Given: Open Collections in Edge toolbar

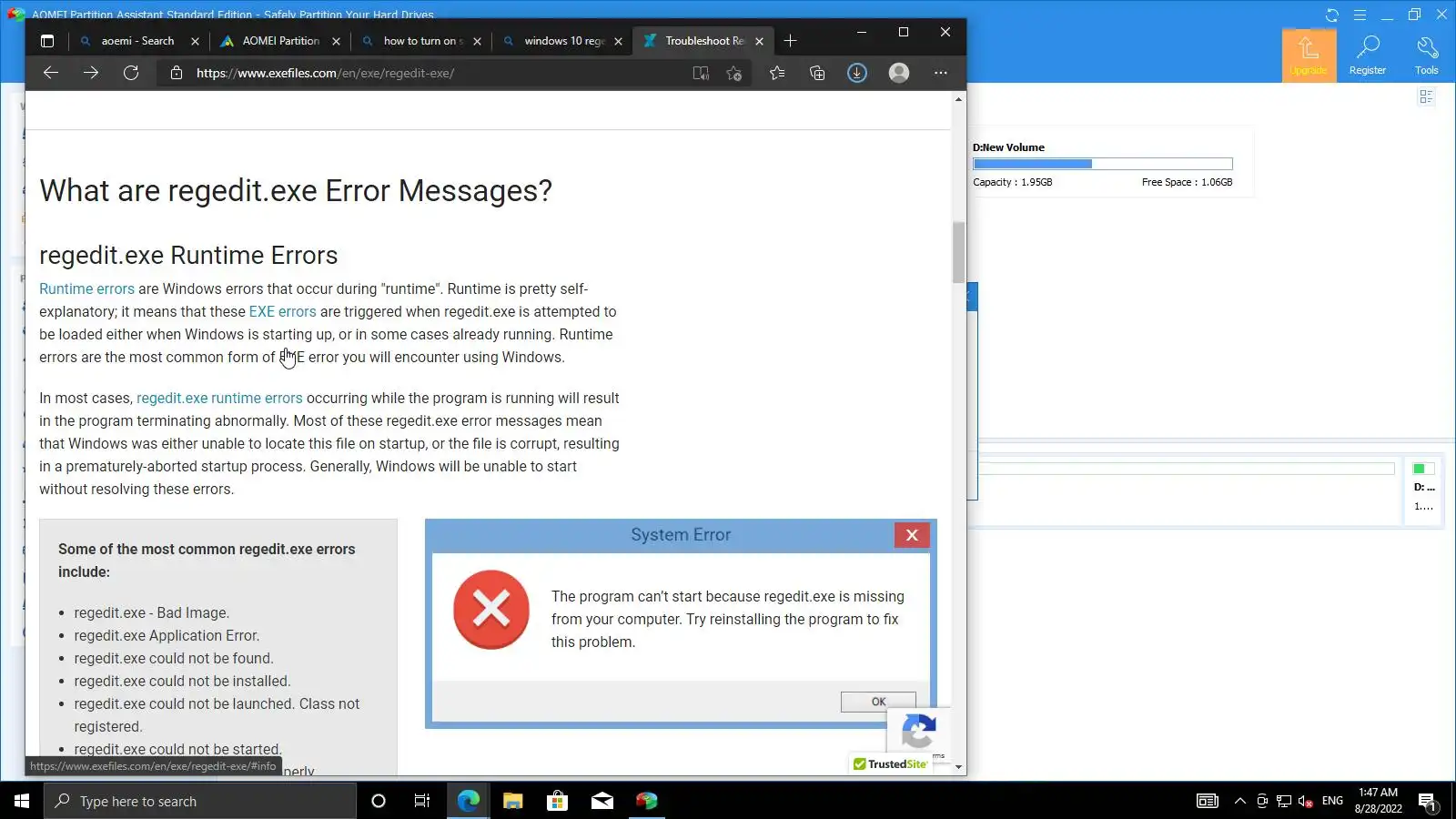Looking at the screenshot, I should tap(817, 73).
